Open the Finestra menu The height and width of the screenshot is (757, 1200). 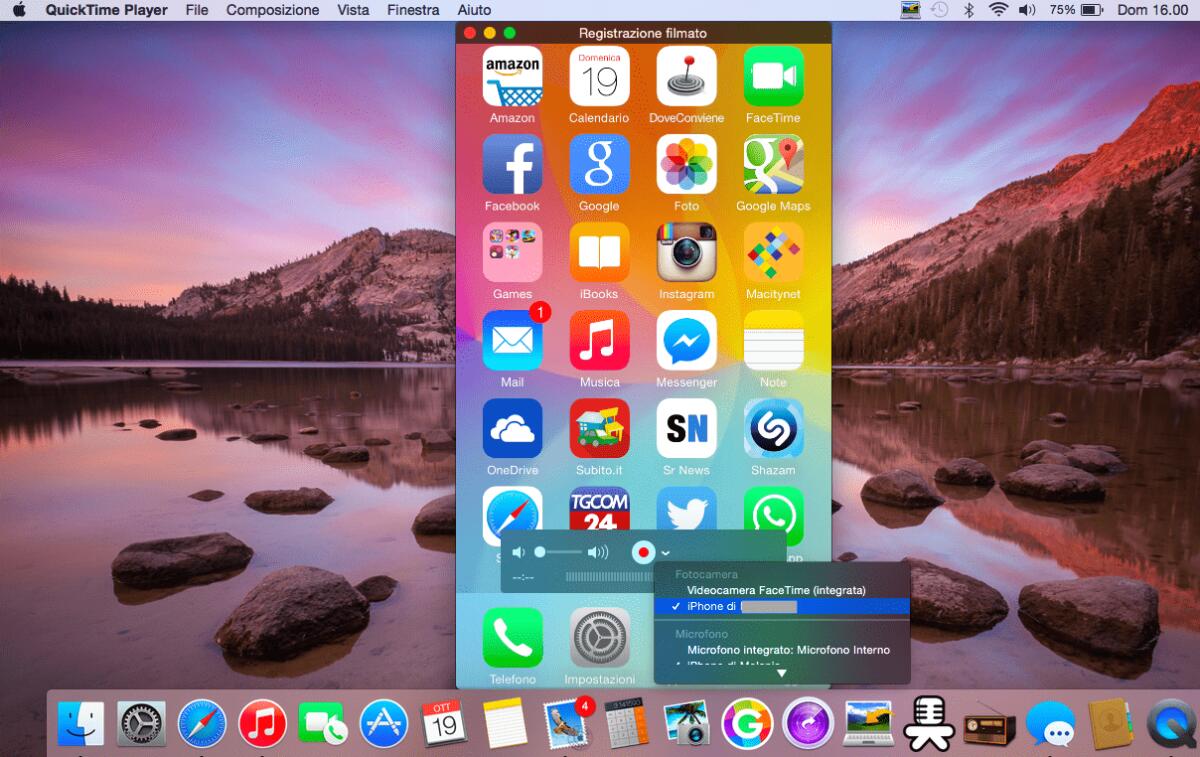(x=413, y=10)
